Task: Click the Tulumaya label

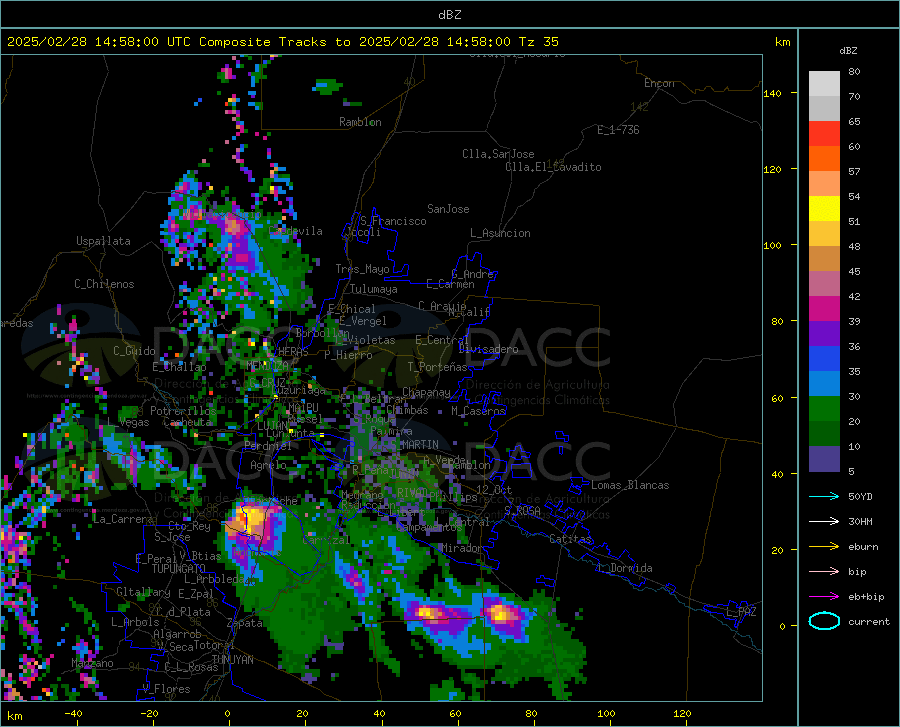Action: click(374, 289)
